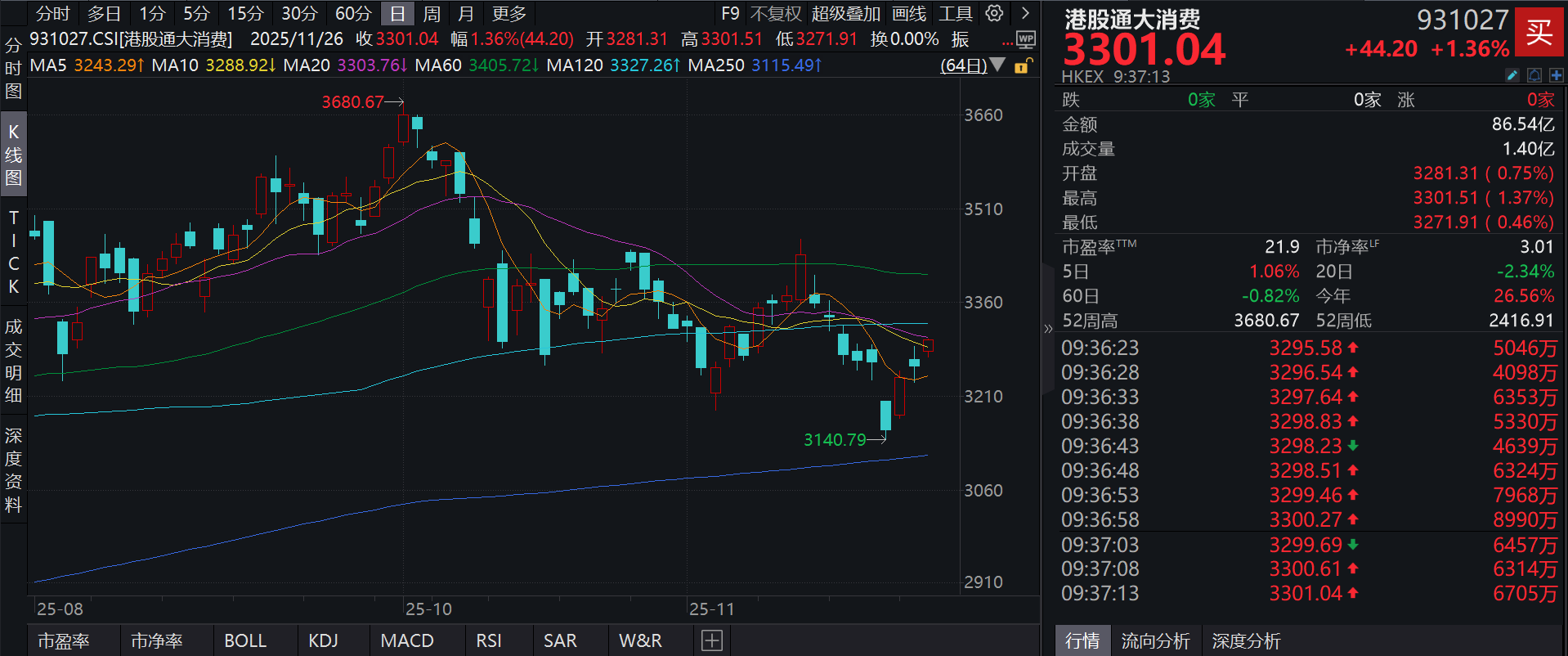The image size is (1568, 656).
Task: Set a price alert bell
Action: [1534, 75]
